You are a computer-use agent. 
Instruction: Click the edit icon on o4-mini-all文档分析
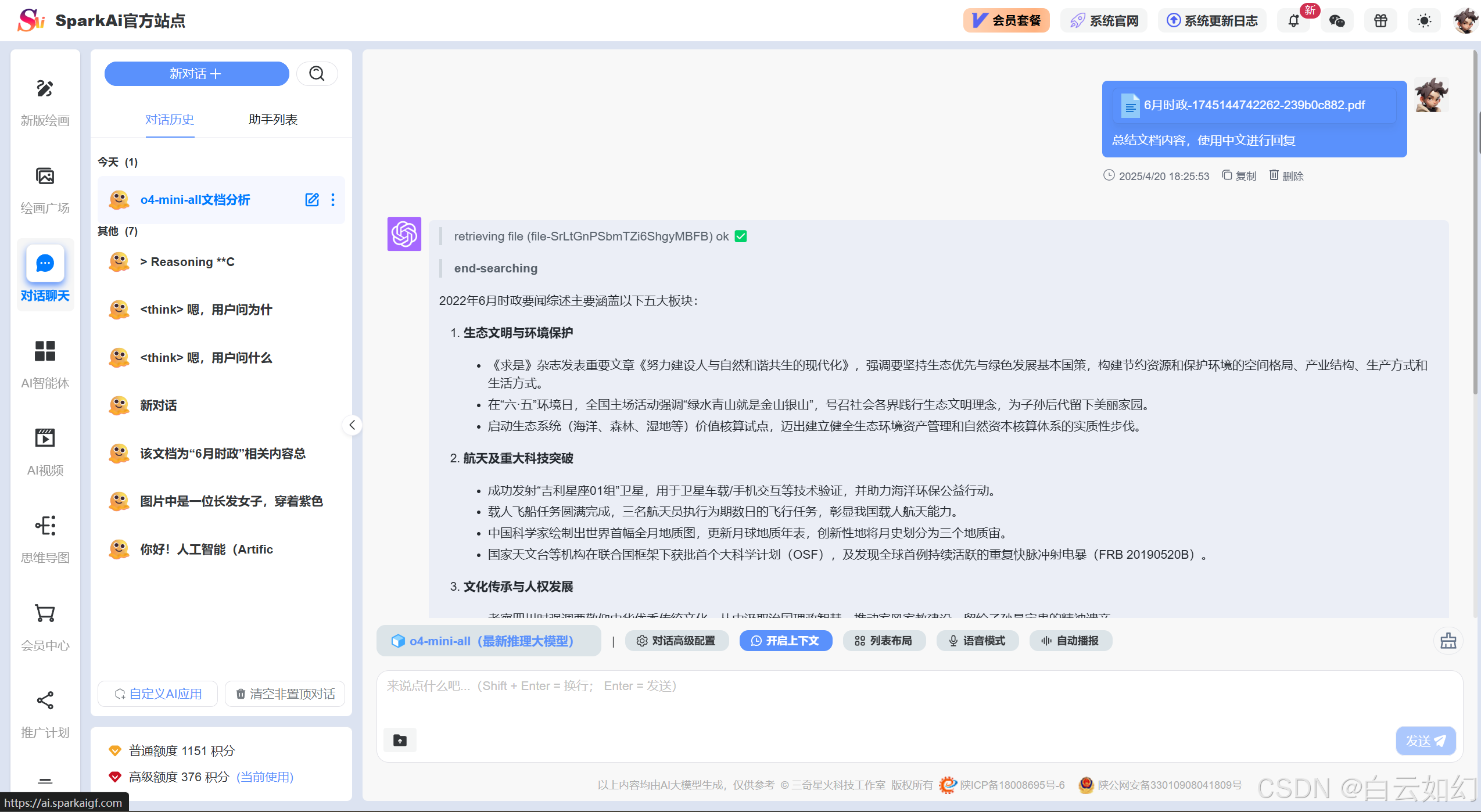(x=312, y=200)
